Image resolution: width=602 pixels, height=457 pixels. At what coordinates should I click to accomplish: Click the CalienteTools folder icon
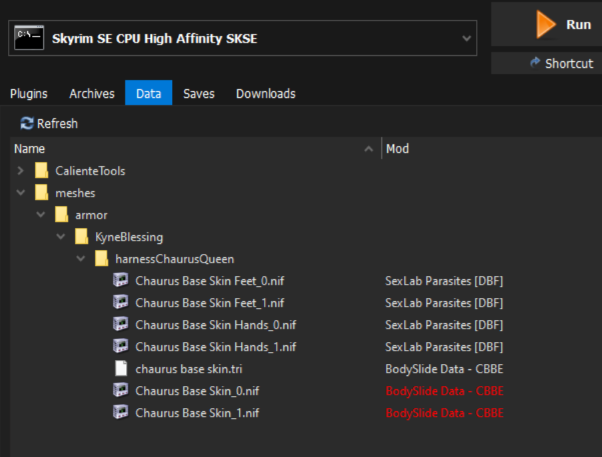coord(41,171)
